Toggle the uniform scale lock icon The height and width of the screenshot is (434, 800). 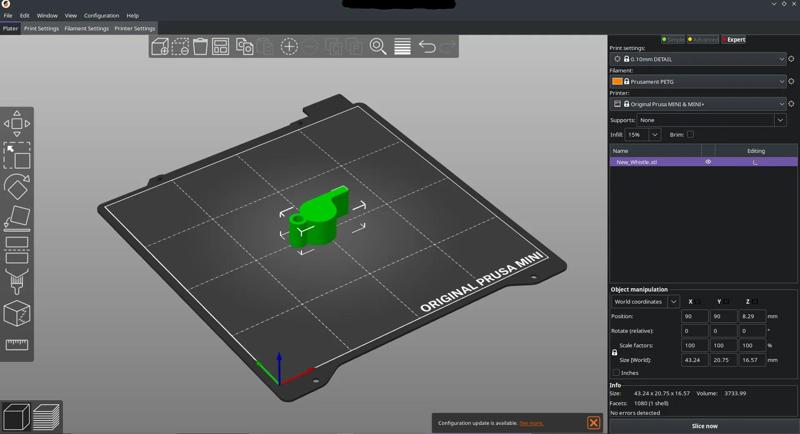point(614,352)
